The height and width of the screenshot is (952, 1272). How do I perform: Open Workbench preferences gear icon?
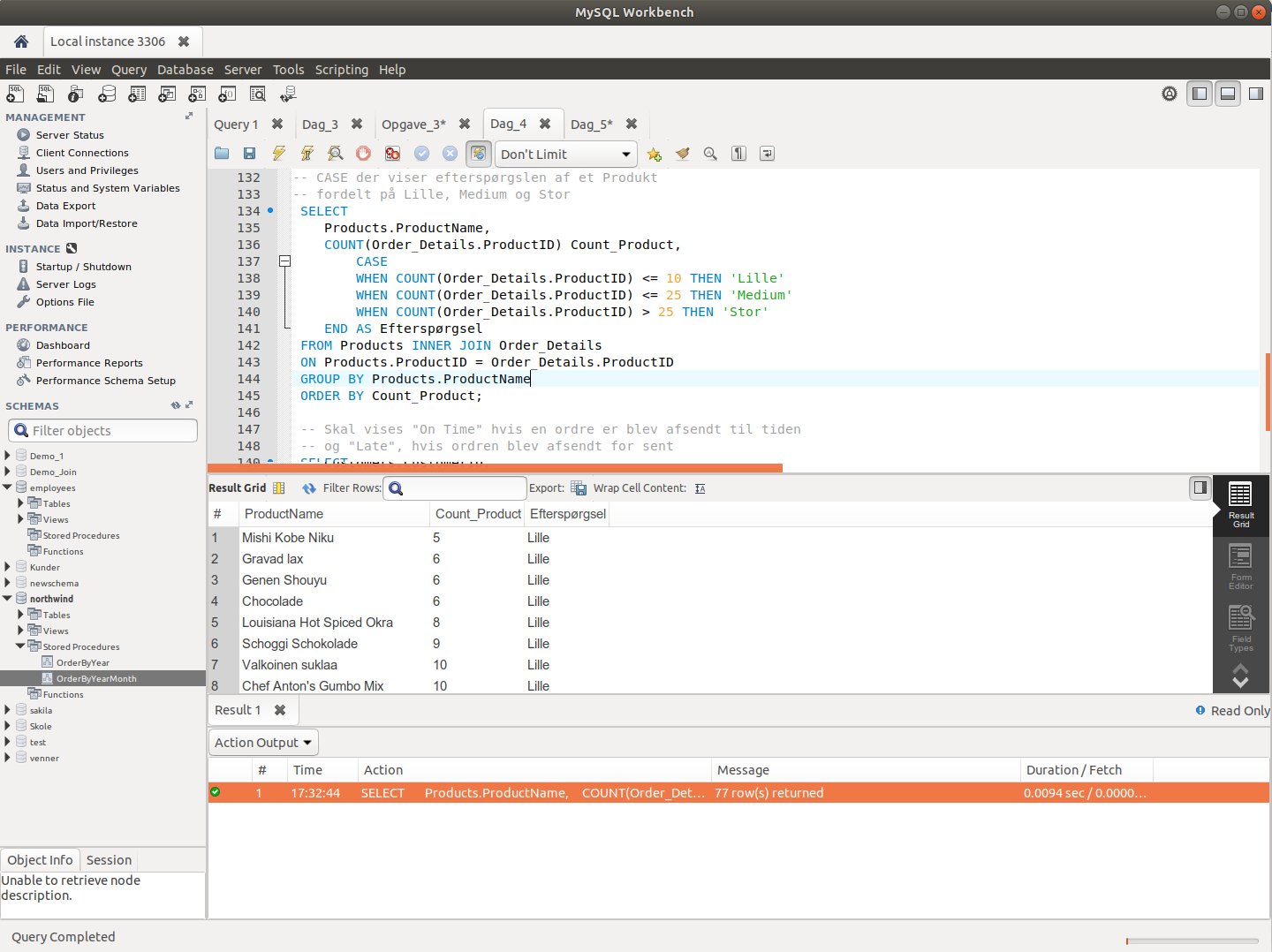[x=1170, y=94]
